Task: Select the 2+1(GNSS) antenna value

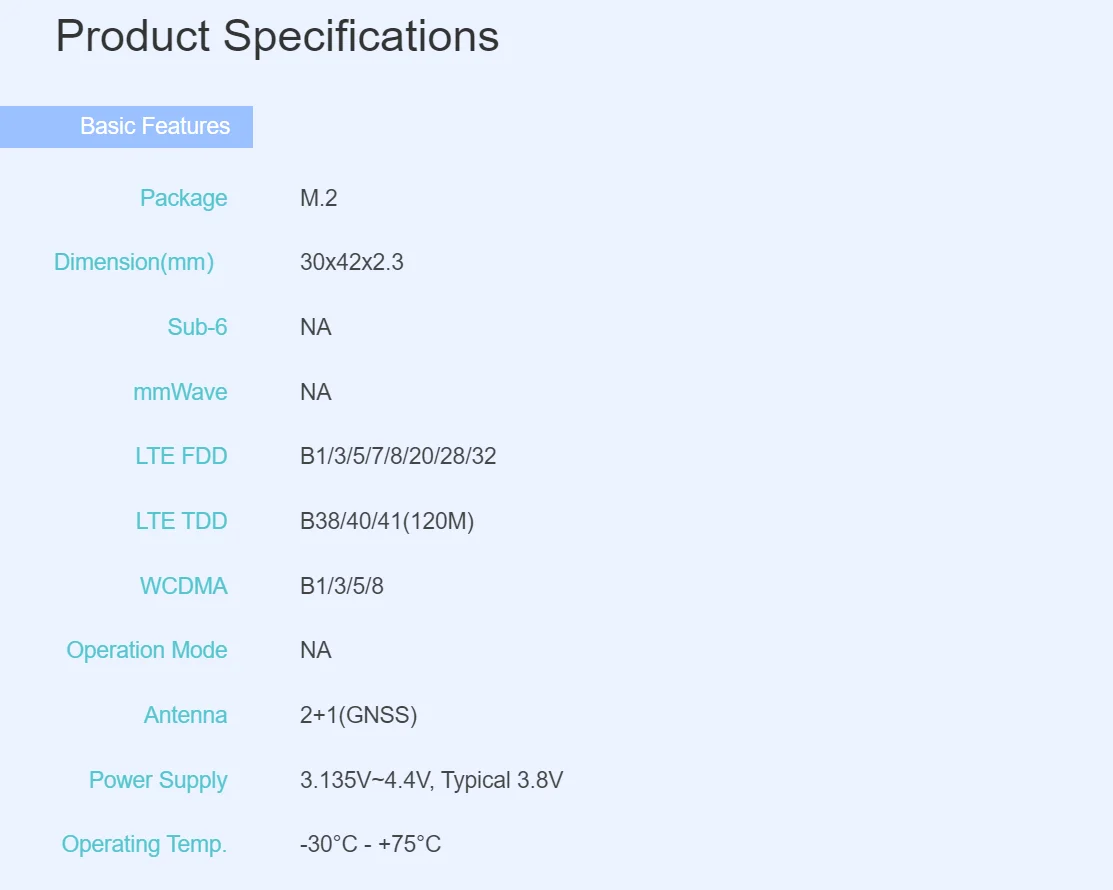Action: (358, 715)
